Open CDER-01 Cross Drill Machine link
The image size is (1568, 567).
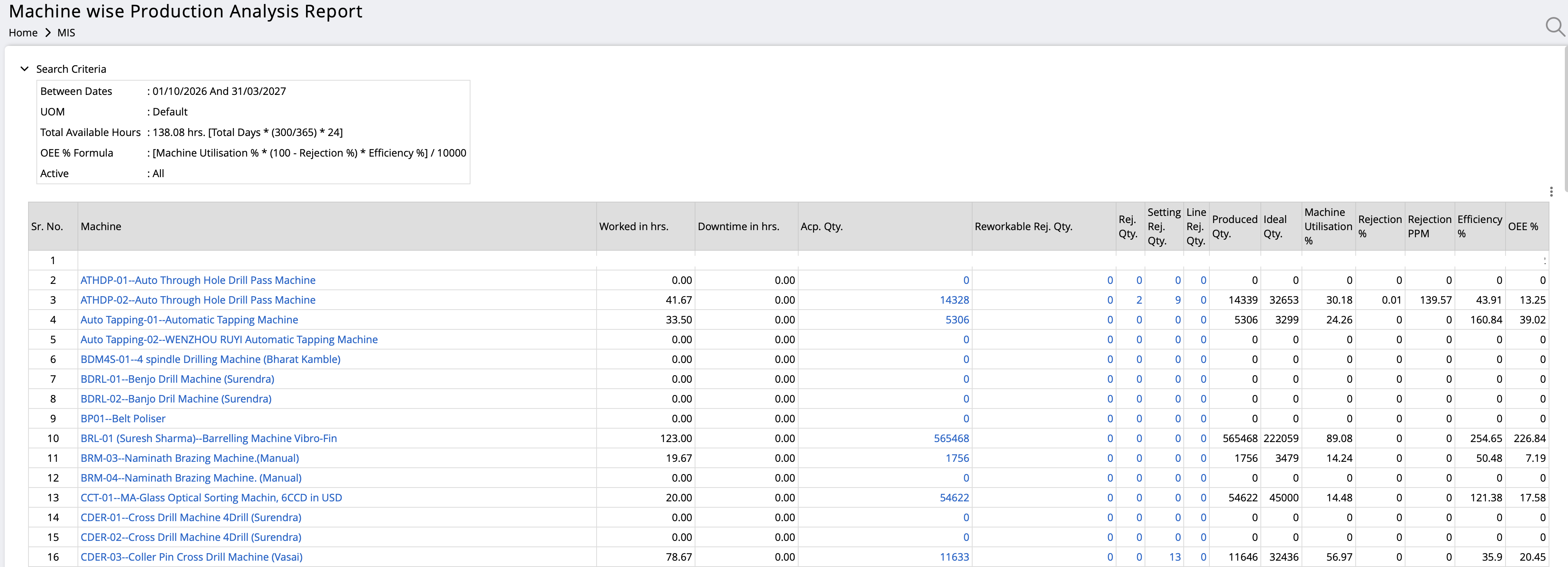tap(191, 518)
